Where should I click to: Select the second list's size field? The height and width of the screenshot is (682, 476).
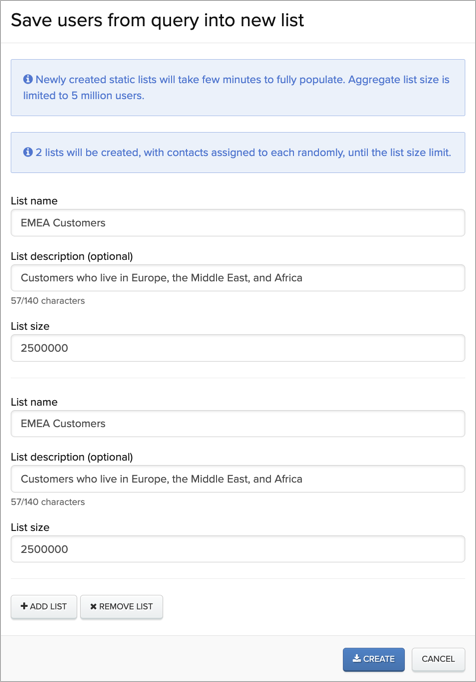(238, 549)
